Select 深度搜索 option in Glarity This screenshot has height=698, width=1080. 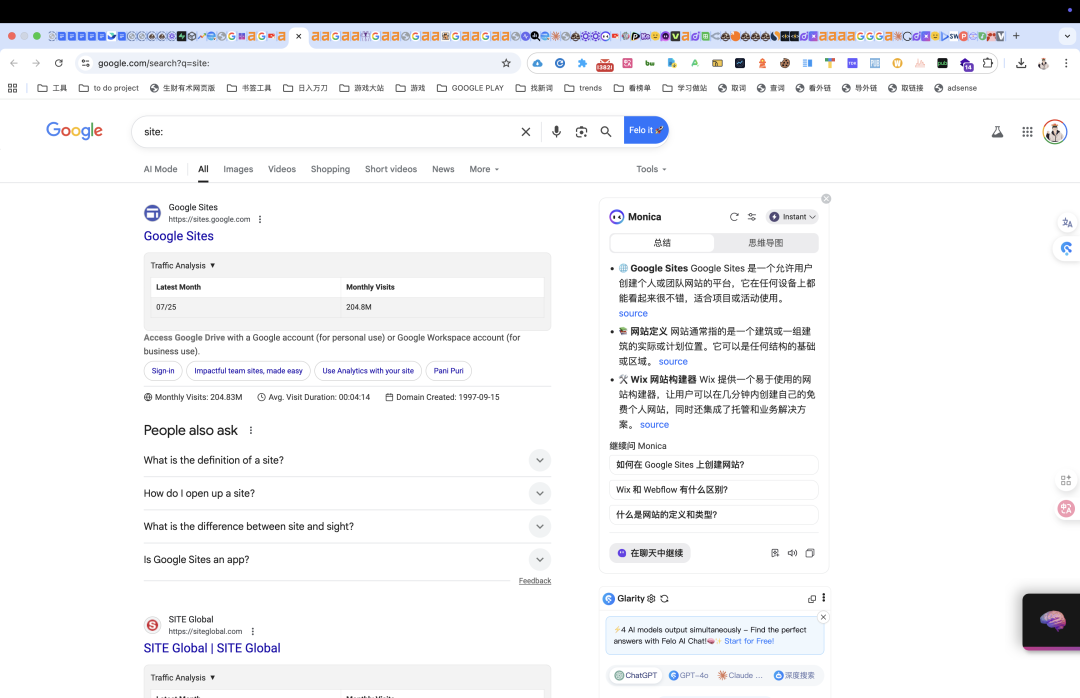point(794,675)
